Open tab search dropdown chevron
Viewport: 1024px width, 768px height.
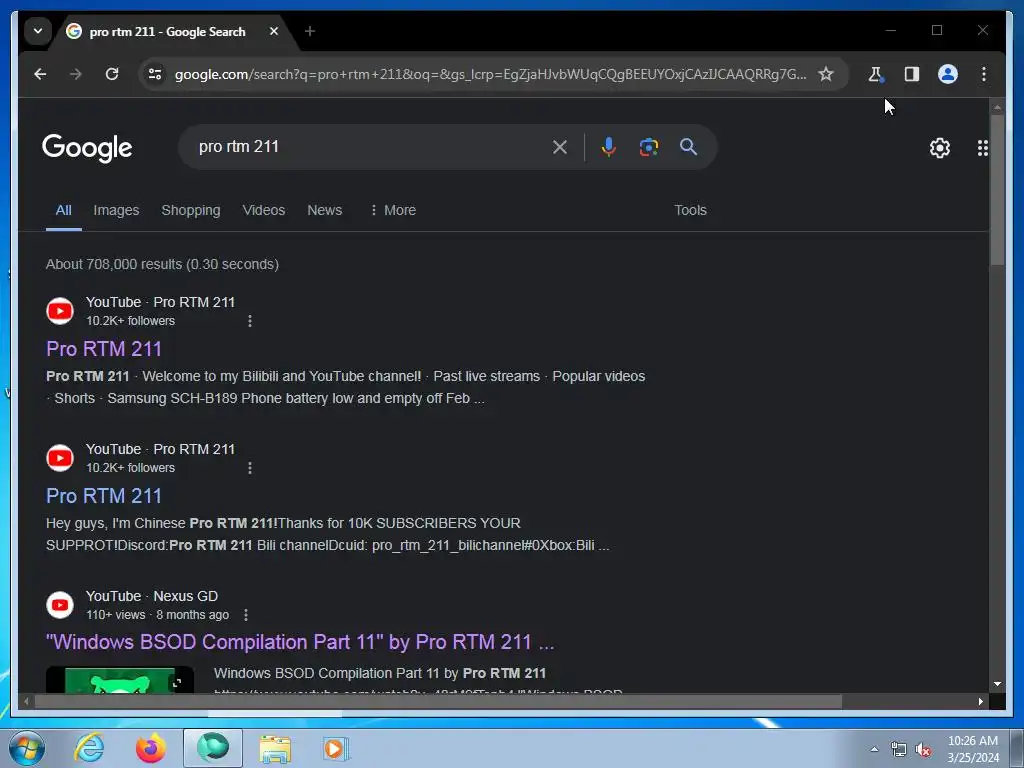(x=38, y=31)
